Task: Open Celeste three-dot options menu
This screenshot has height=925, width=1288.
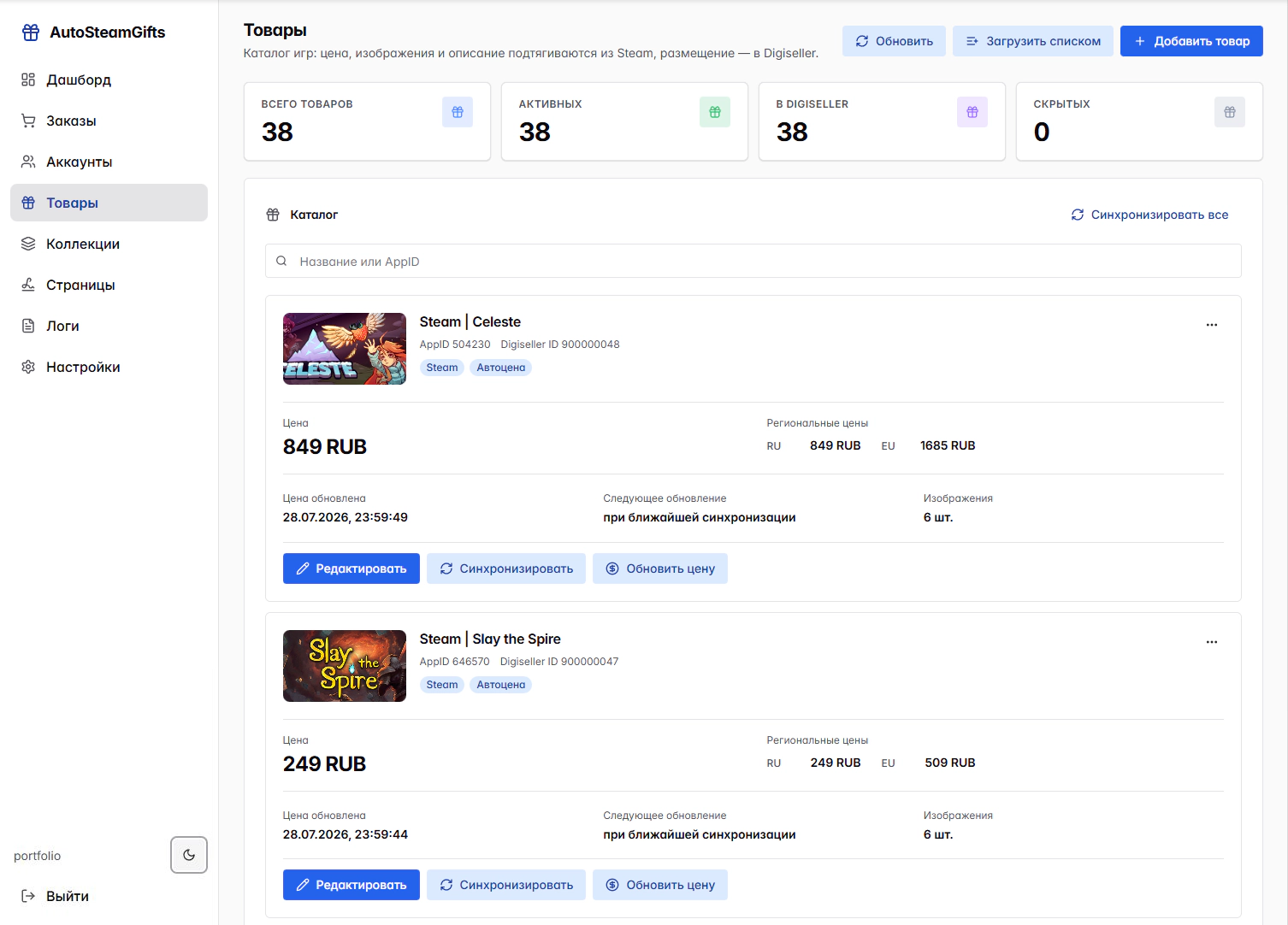Action: coord(1212,325)
